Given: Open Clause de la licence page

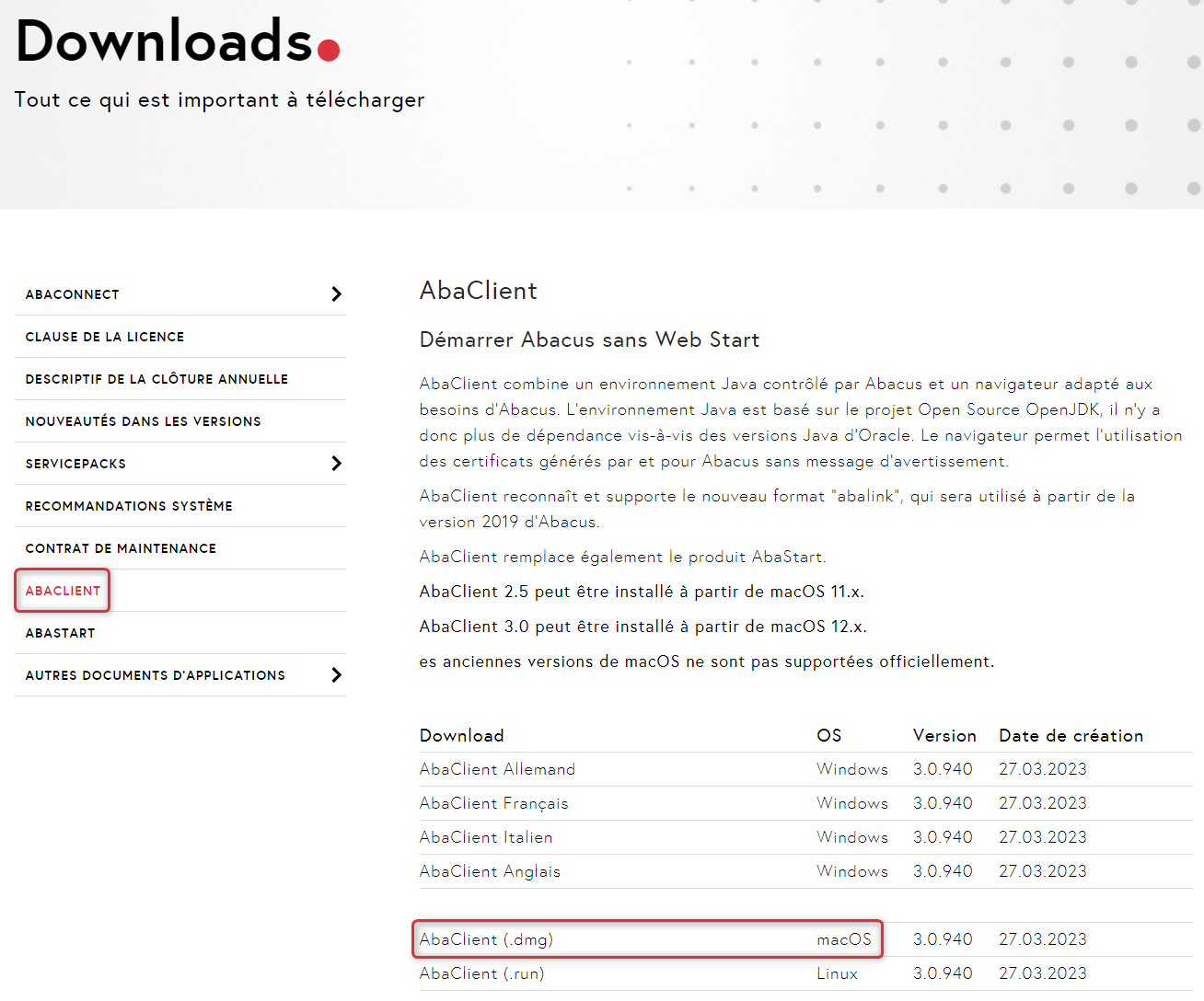Looking at the screenshot, I should (105, 337).
